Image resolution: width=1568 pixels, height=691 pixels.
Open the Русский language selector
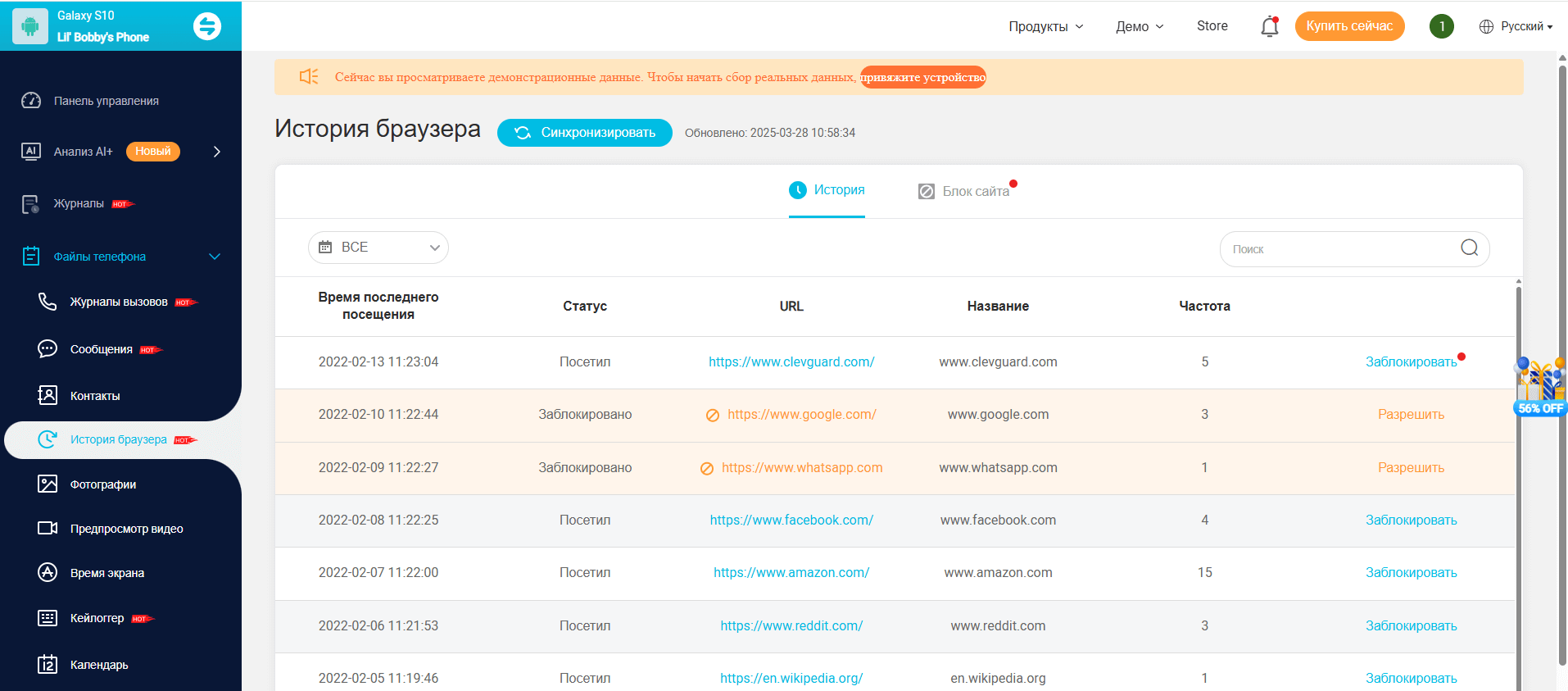click(1516, 26)
